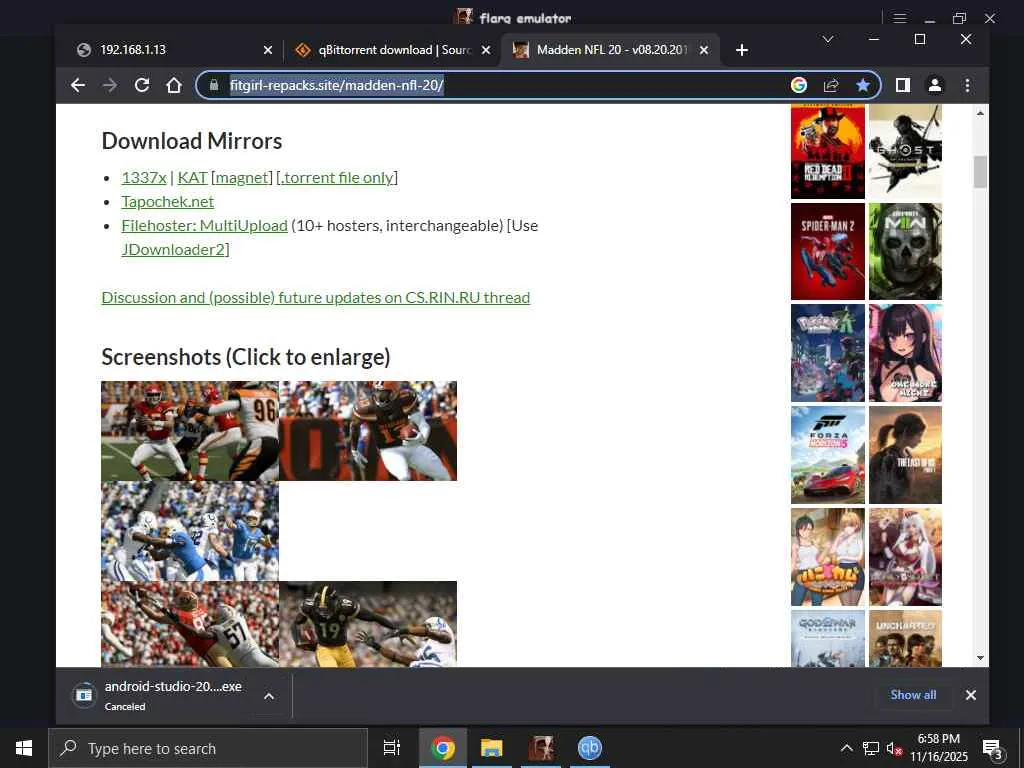Open a new browser tab
Viewport: 1024px width, 768px height.
(x=742, y=50)
